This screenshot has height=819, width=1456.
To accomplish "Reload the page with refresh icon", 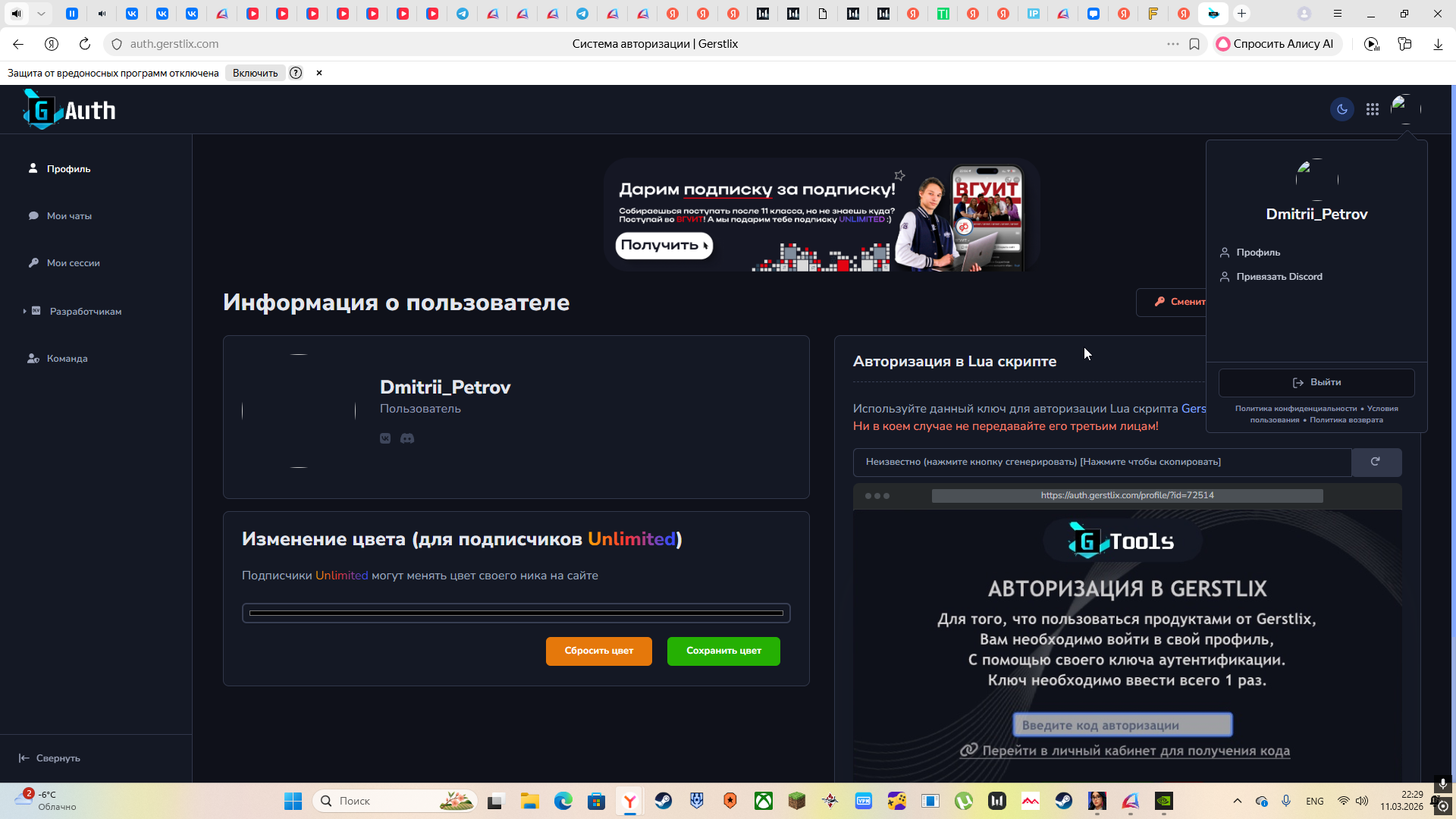I will tap(85, 44).
